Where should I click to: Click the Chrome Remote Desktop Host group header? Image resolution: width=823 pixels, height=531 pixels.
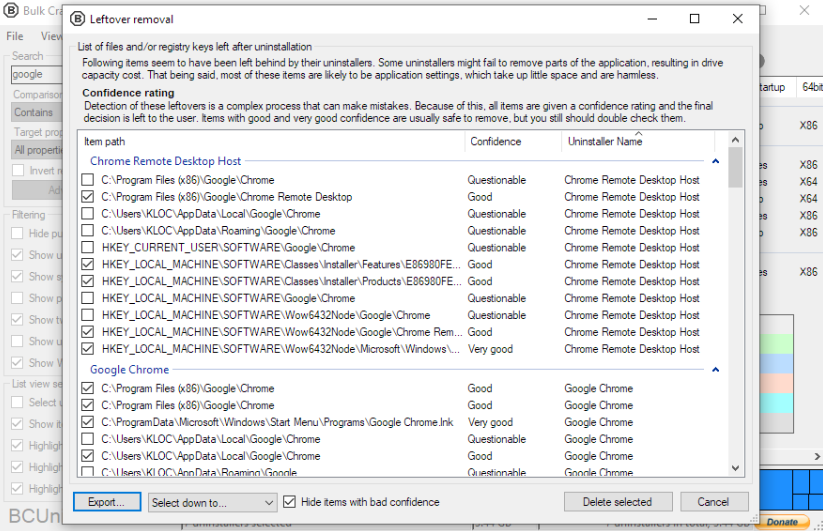[165, 161]
